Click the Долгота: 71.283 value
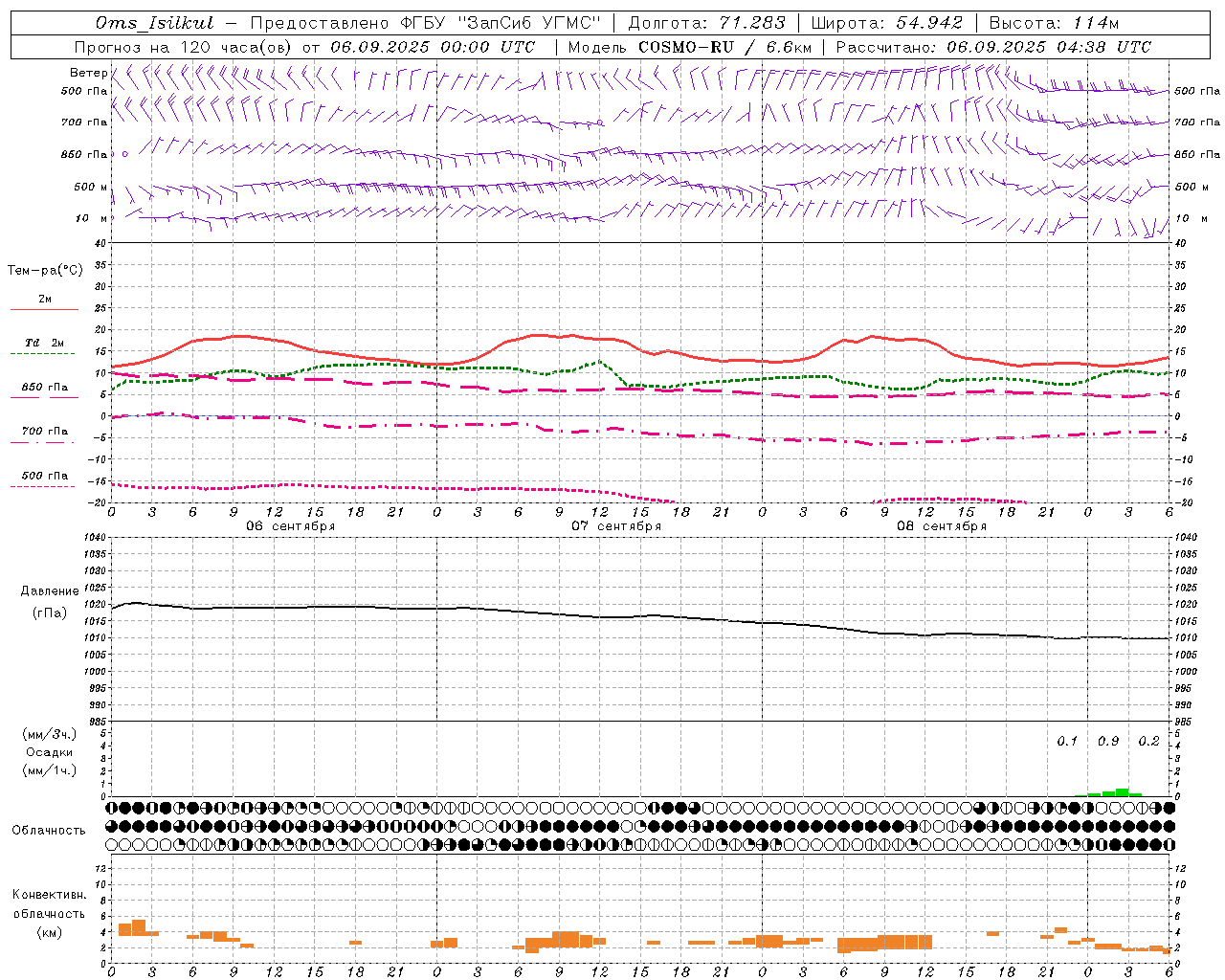The image size is (1225, 980). [707, 23]
